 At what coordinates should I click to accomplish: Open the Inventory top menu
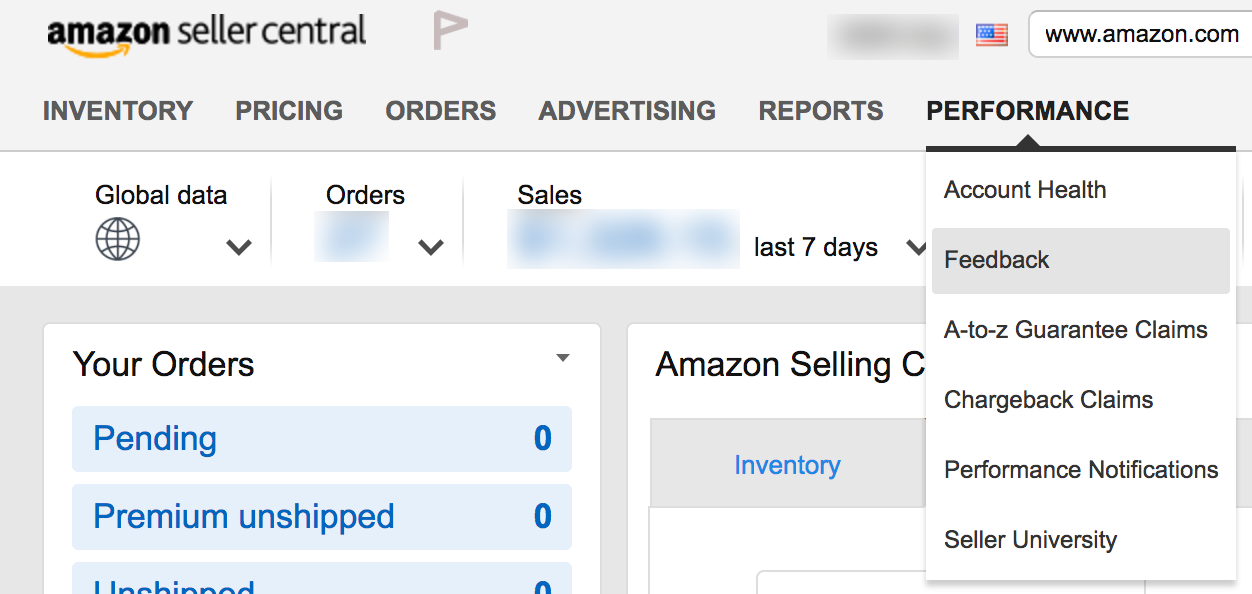[x=118, y=110]
